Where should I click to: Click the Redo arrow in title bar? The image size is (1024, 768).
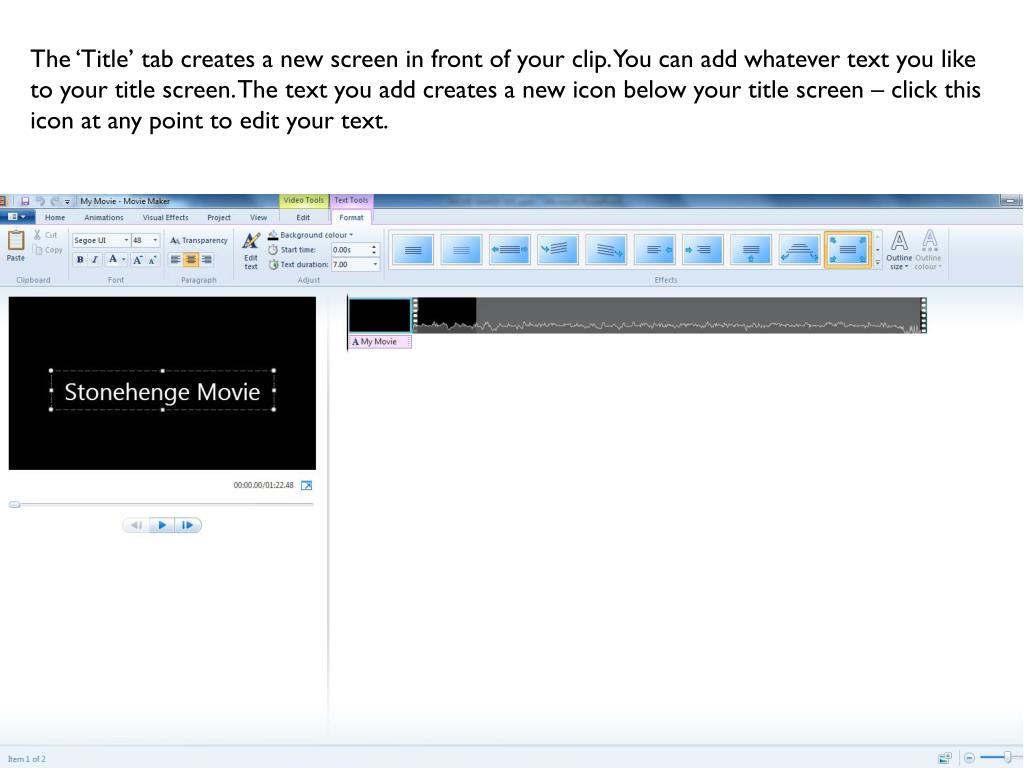click(55, 201)
